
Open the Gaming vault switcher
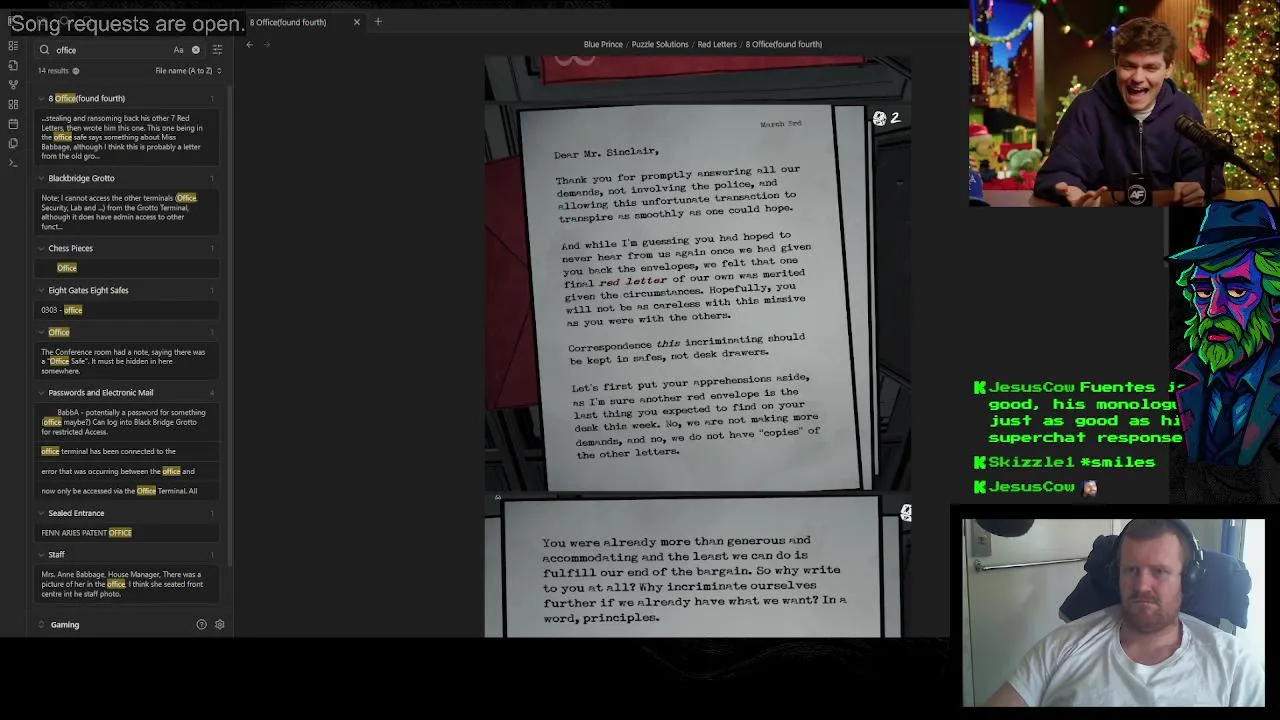coord(65,625)
